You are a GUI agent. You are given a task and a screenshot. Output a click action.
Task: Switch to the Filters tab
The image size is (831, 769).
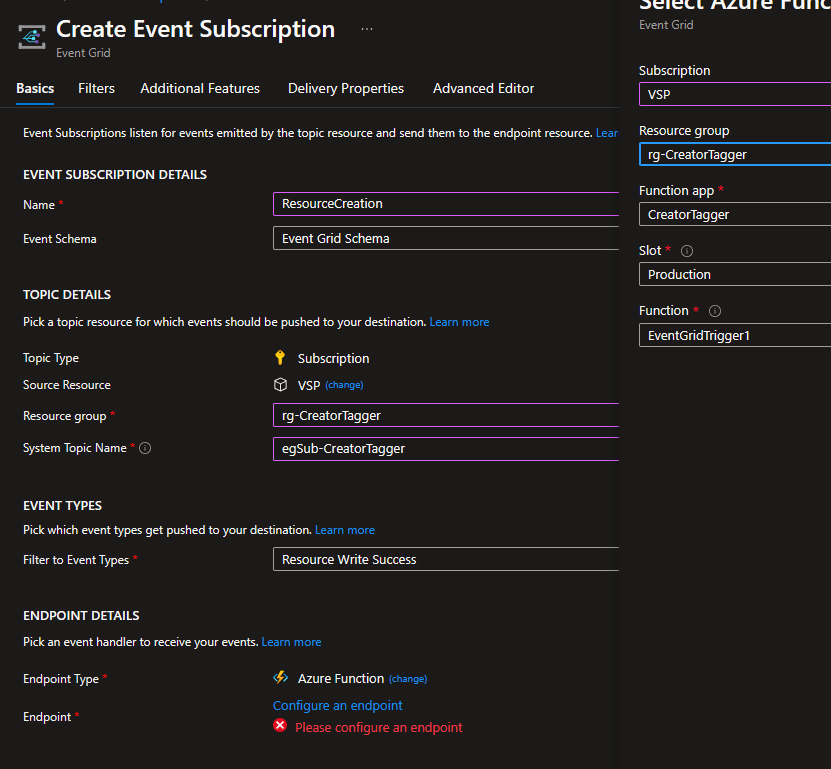tap(96, 88)
